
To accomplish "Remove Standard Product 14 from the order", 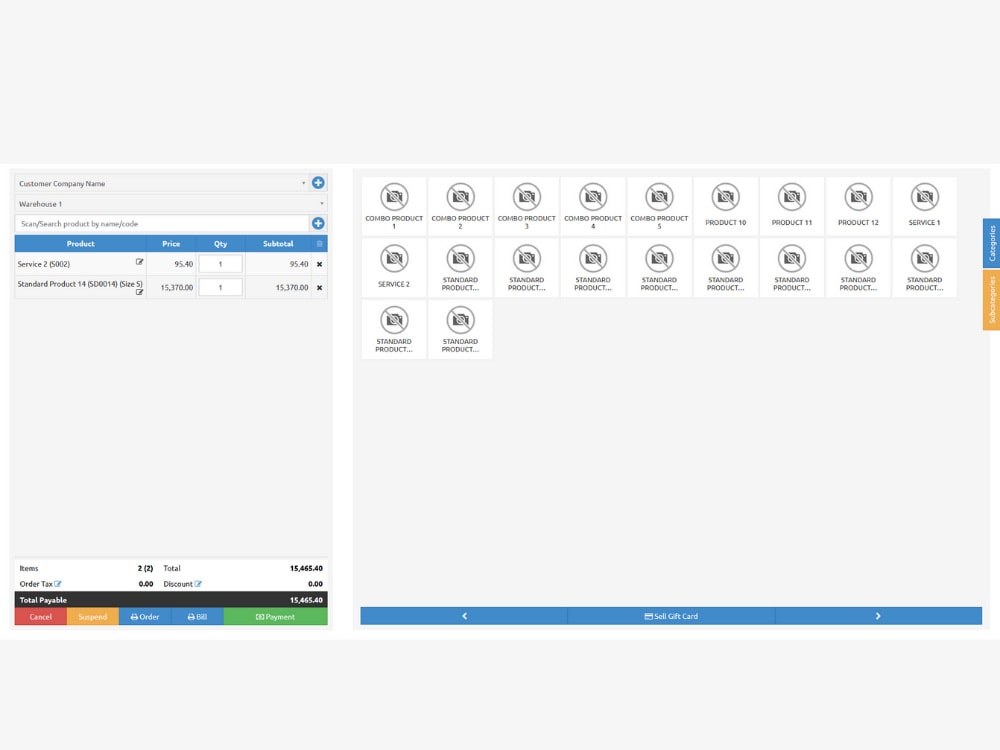I will [320, 288].
